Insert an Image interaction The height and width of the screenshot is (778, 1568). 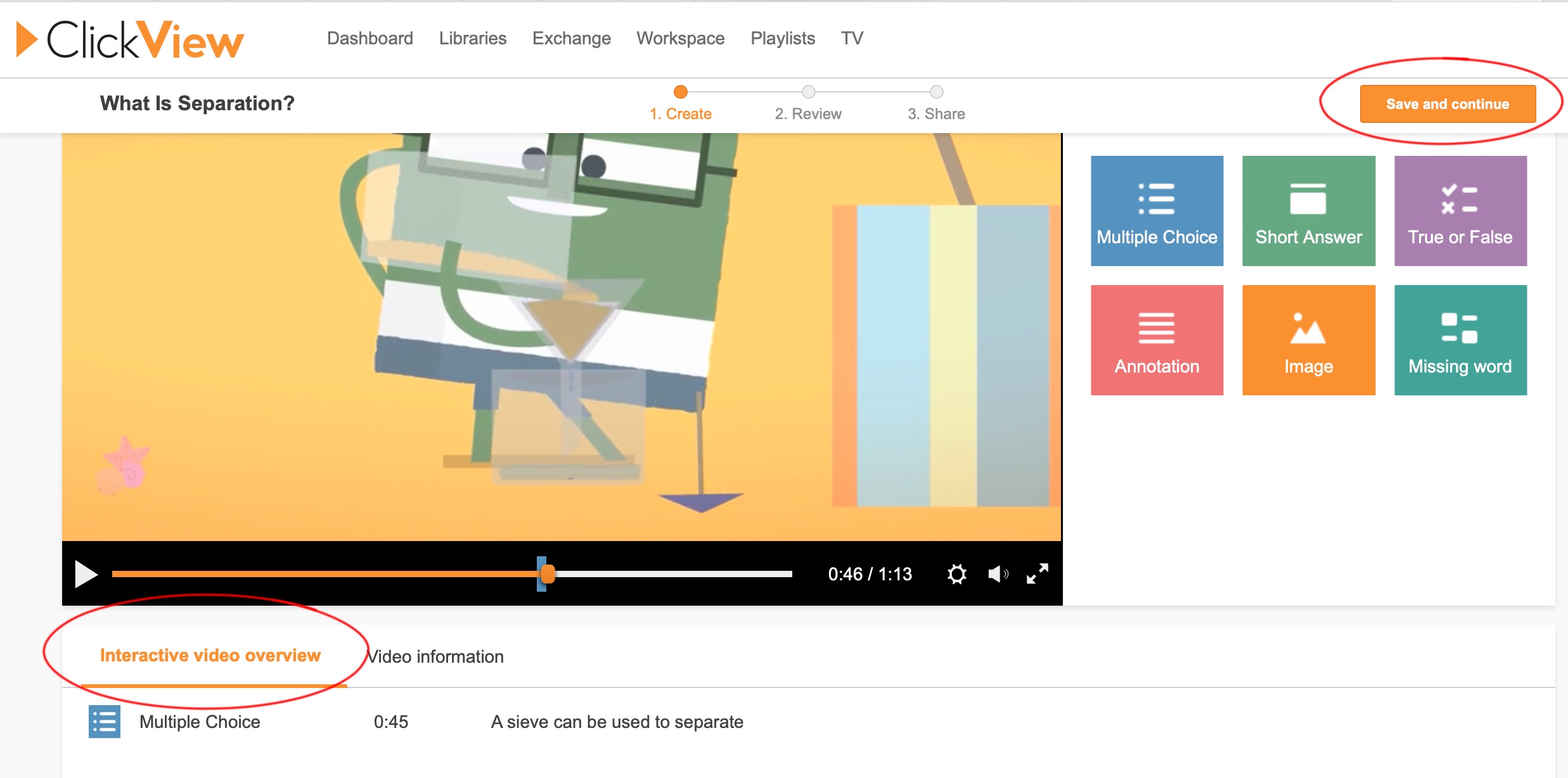(1308, 340)
